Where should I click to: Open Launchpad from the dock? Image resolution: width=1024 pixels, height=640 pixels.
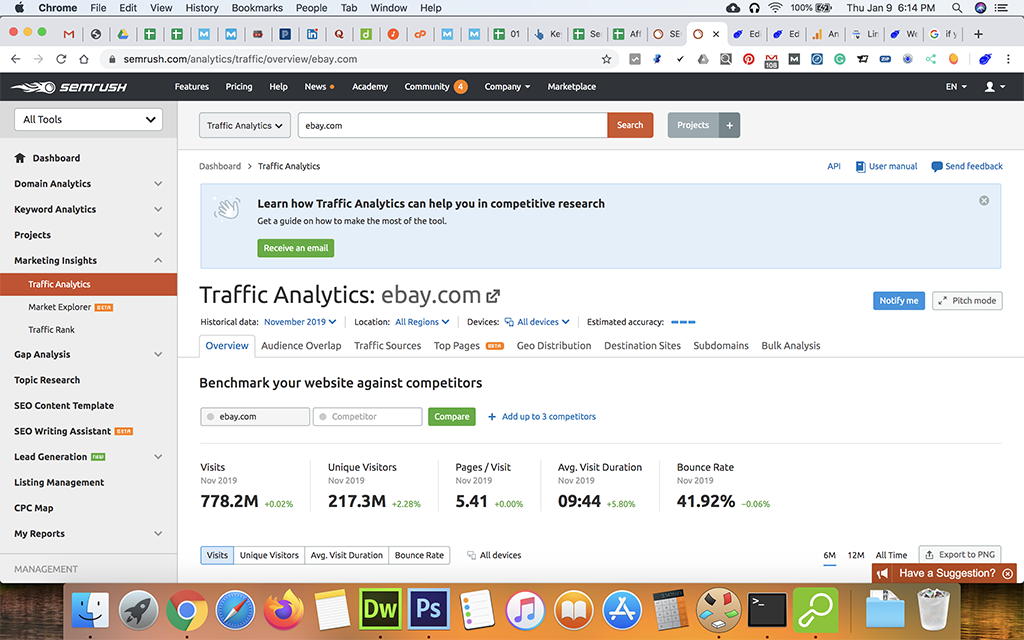coord(138,610)
